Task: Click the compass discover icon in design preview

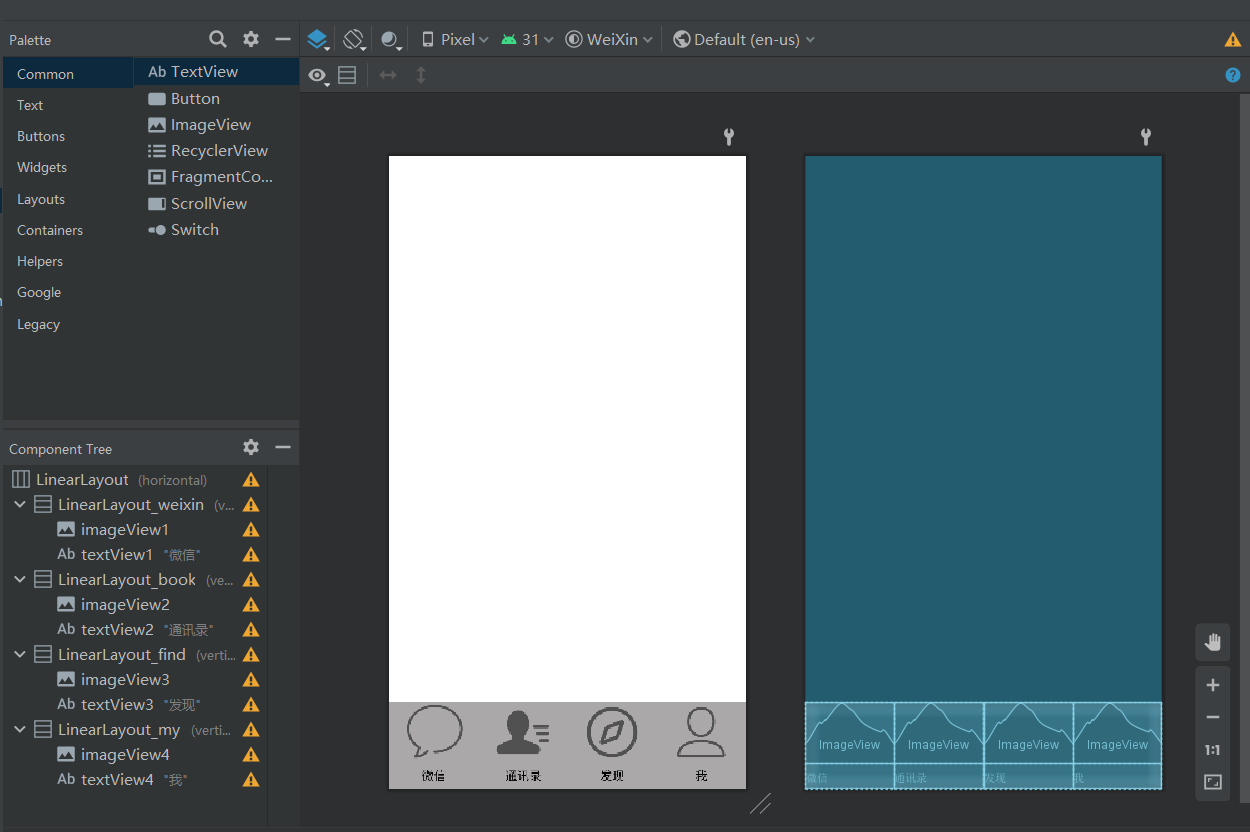Action: (612, 732)
